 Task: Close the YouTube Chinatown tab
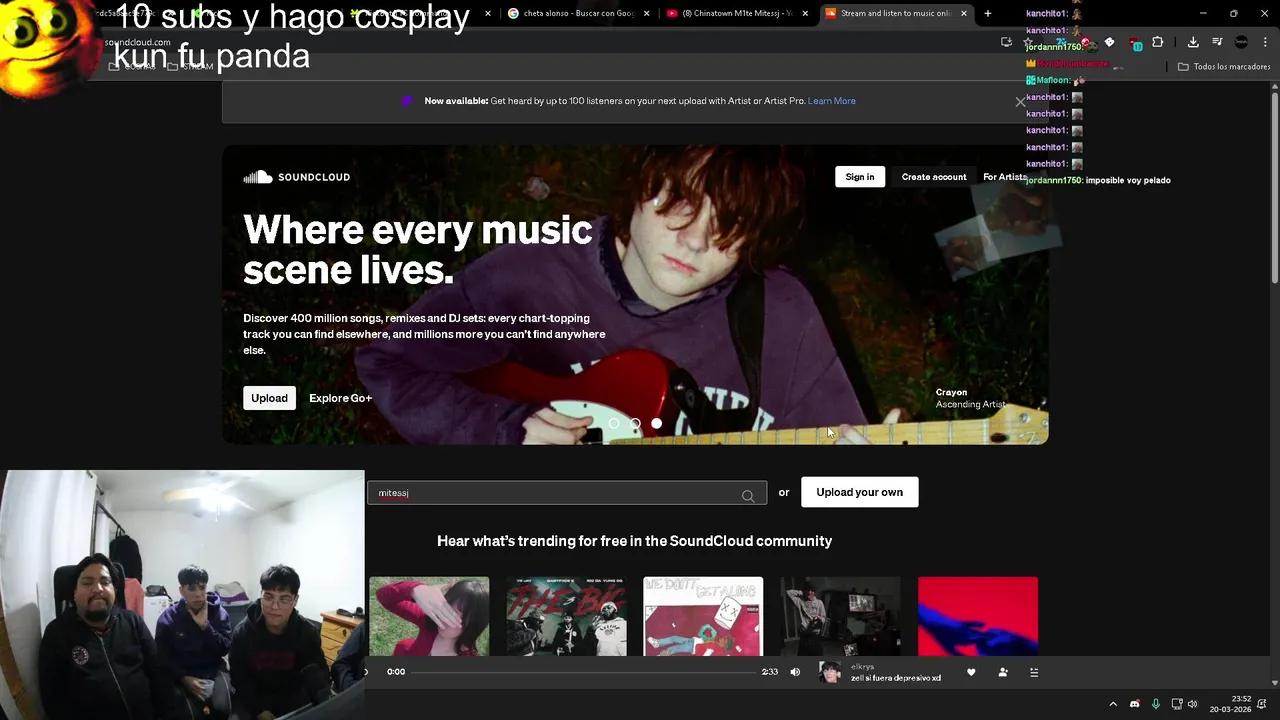click(x=805, y=13)
